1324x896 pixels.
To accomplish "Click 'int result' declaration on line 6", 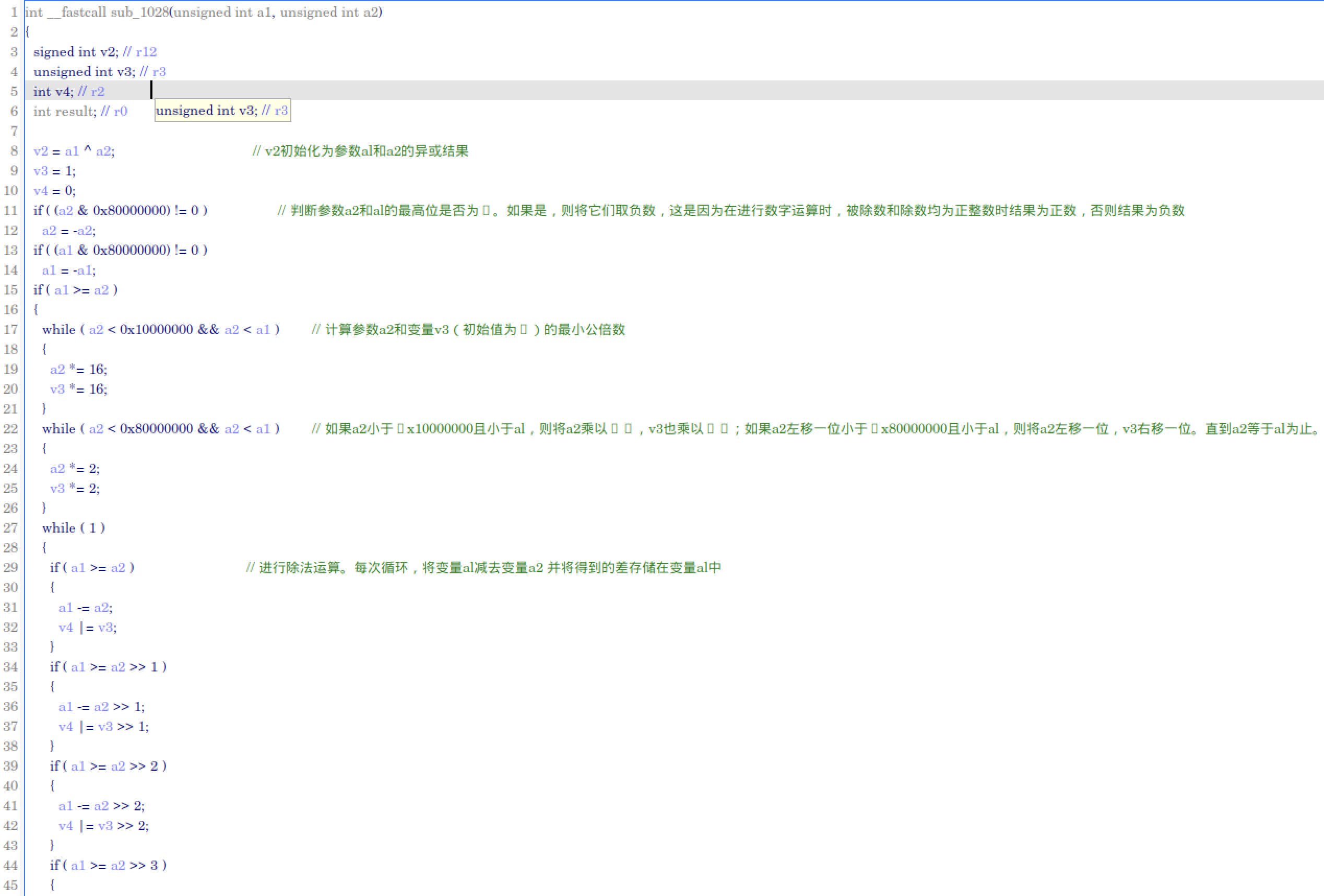I will [x=64, y=111].
